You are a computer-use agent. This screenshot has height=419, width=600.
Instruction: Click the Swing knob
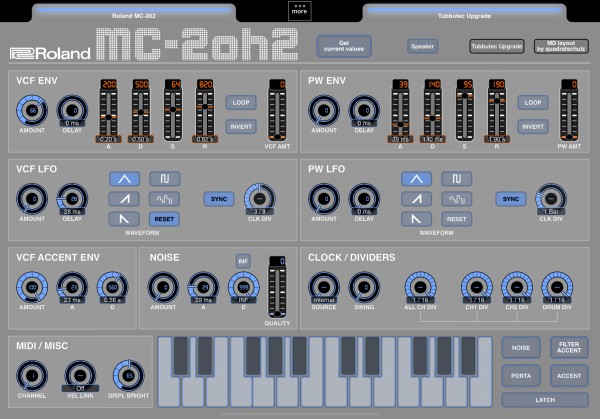364,287
